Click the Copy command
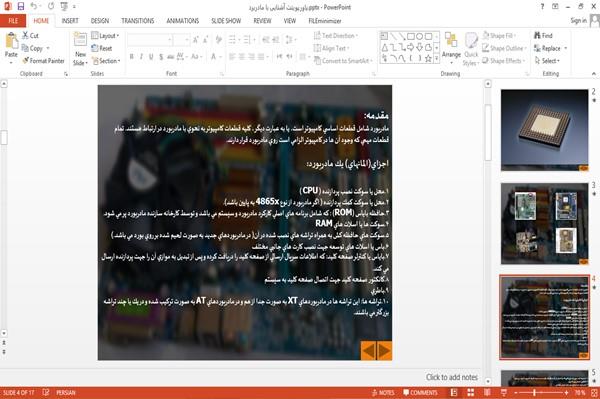The width and height of the screenshot is (600, 399). point(33,48)
